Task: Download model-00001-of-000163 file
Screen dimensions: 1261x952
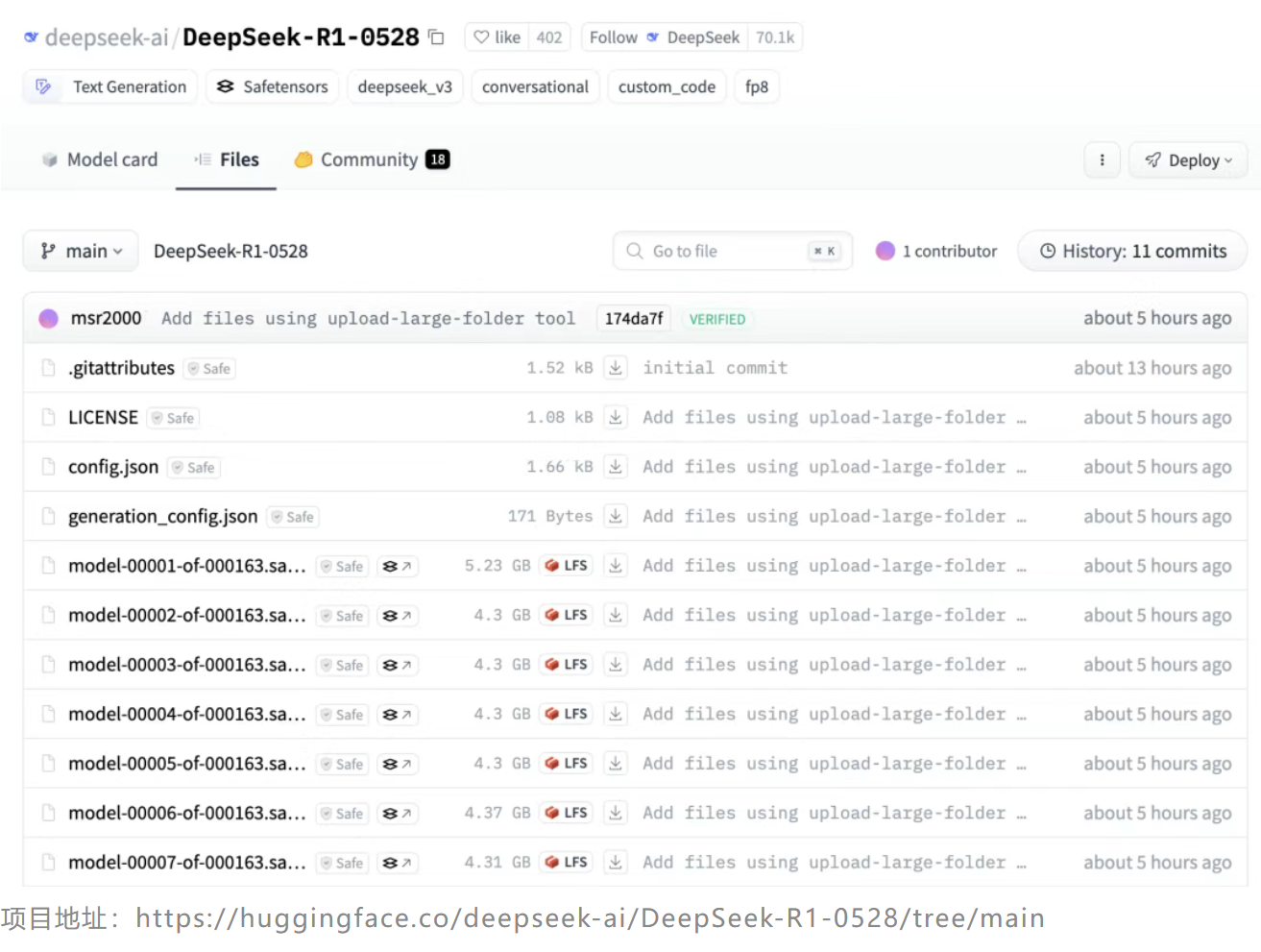Action: coord(616,565)
